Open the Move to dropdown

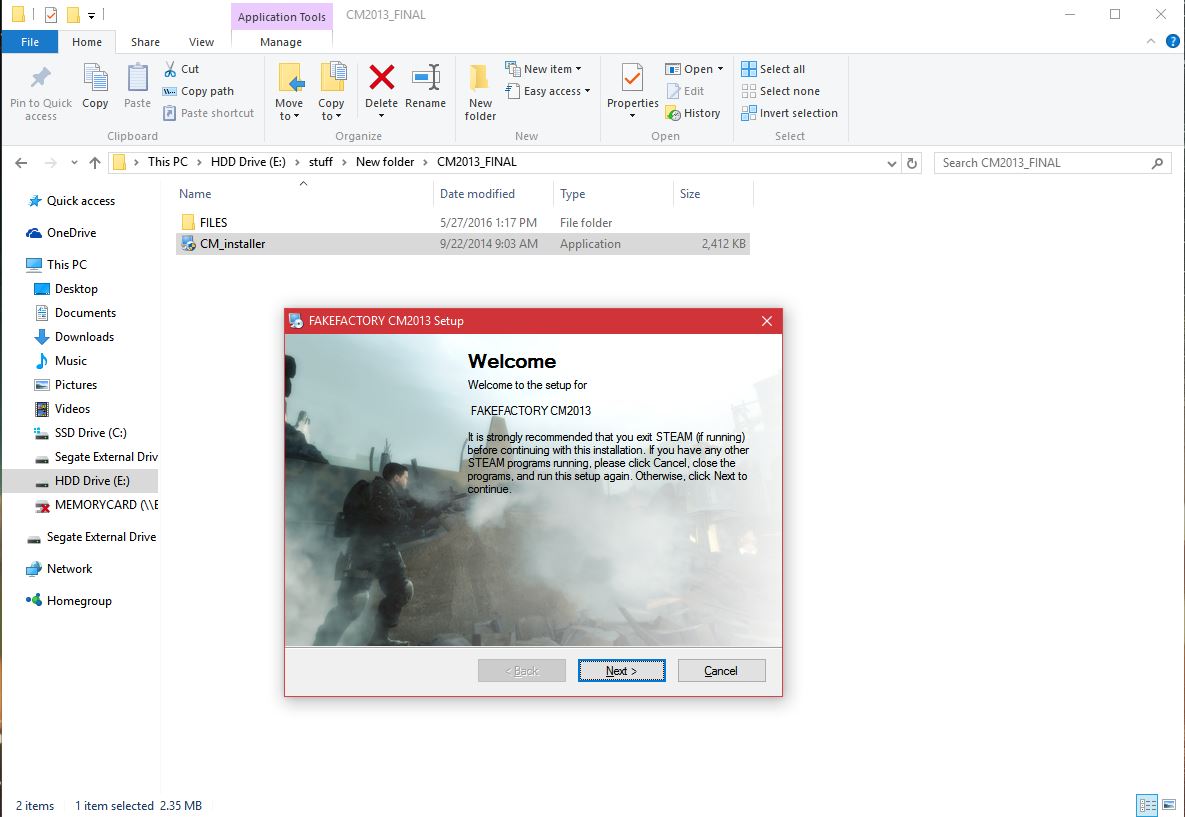pyautogui.click(x=289, y=110)
